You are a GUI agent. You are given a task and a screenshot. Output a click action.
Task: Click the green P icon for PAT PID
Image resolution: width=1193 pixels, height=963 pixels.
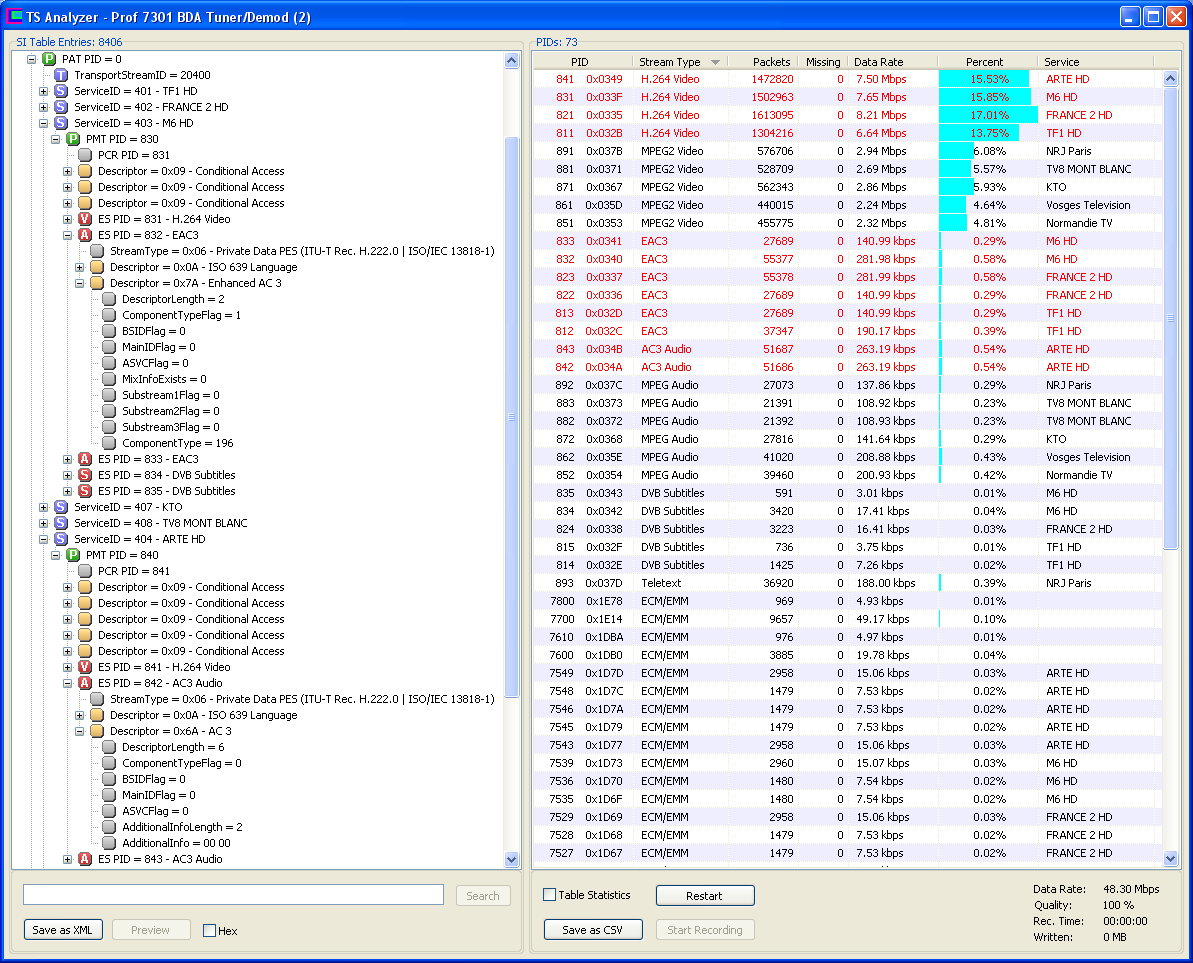49,59
